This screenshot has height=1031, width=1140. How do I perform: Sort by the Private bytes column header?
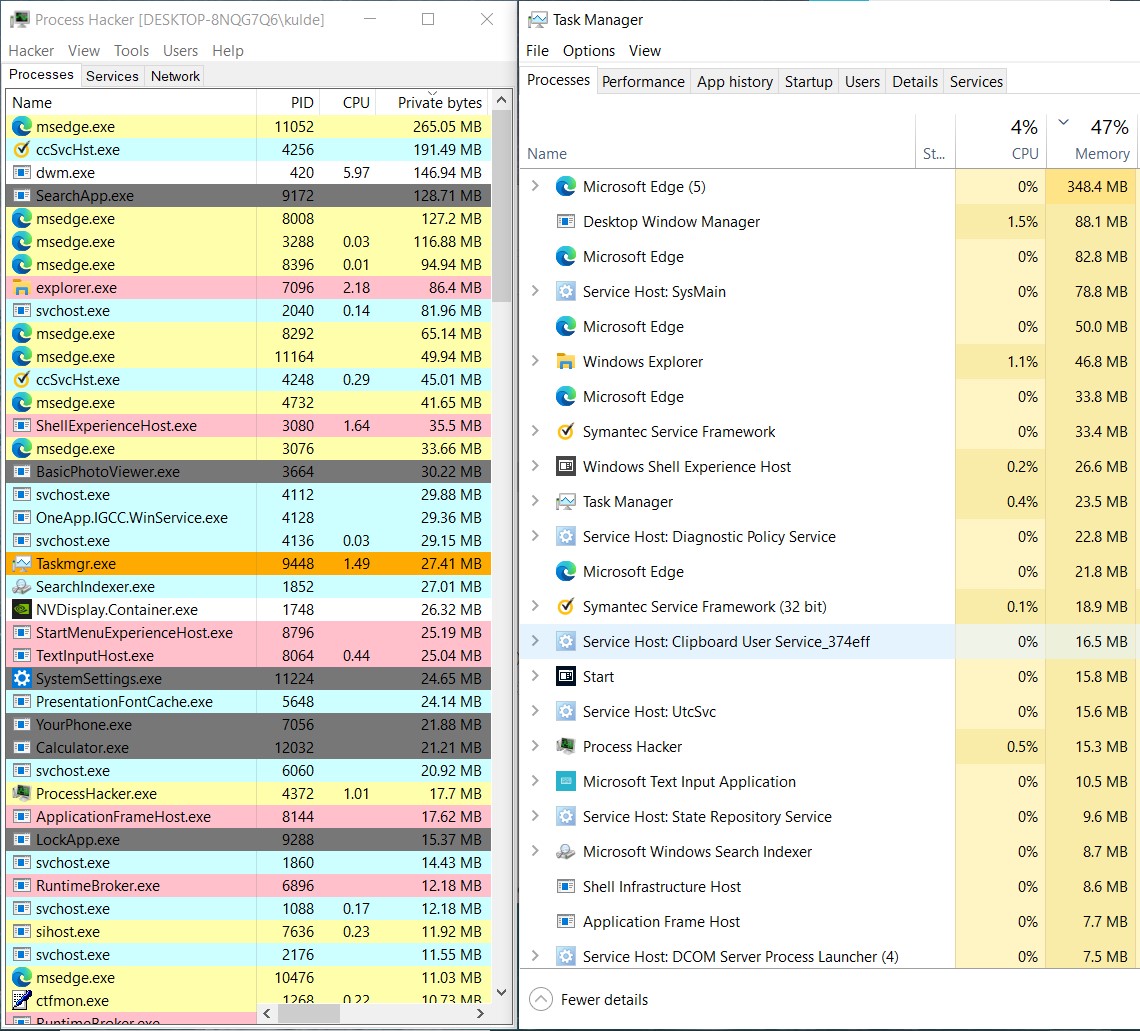pos(439,102)
